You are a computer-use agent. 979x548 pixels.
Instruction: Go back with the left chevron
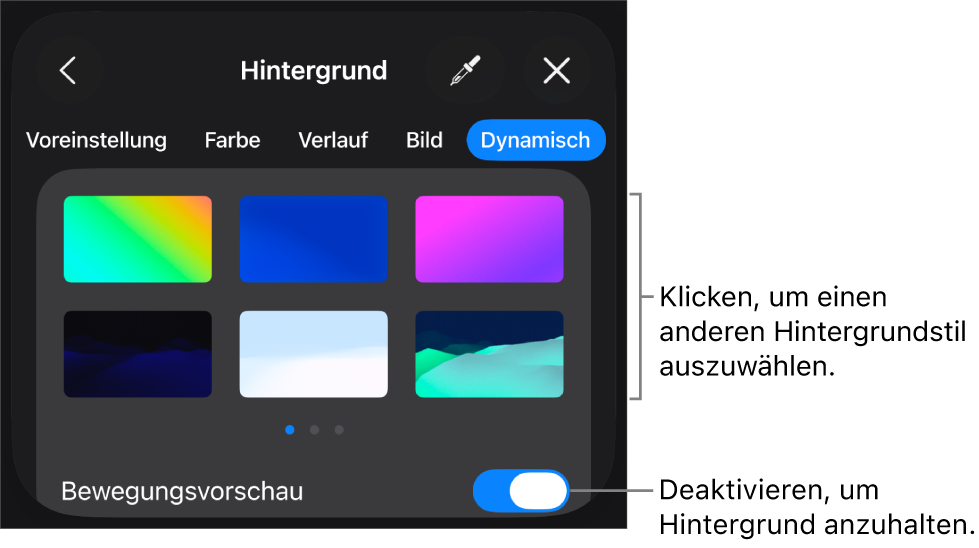68,71
